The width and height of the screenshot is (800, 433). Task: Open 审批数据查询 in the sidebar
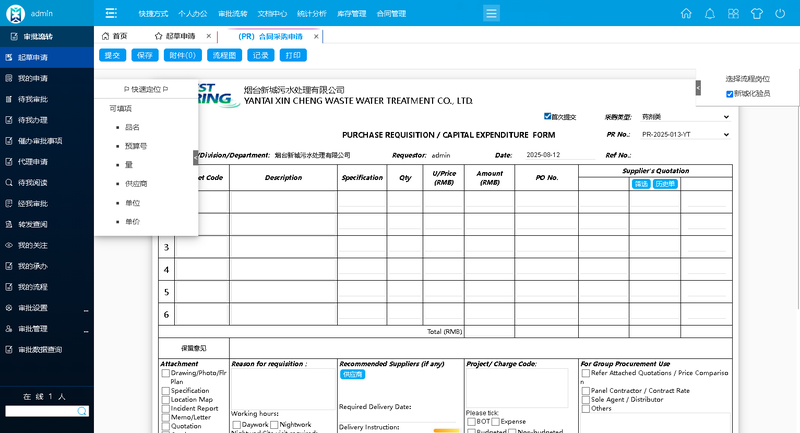click(x=47, y=350)
